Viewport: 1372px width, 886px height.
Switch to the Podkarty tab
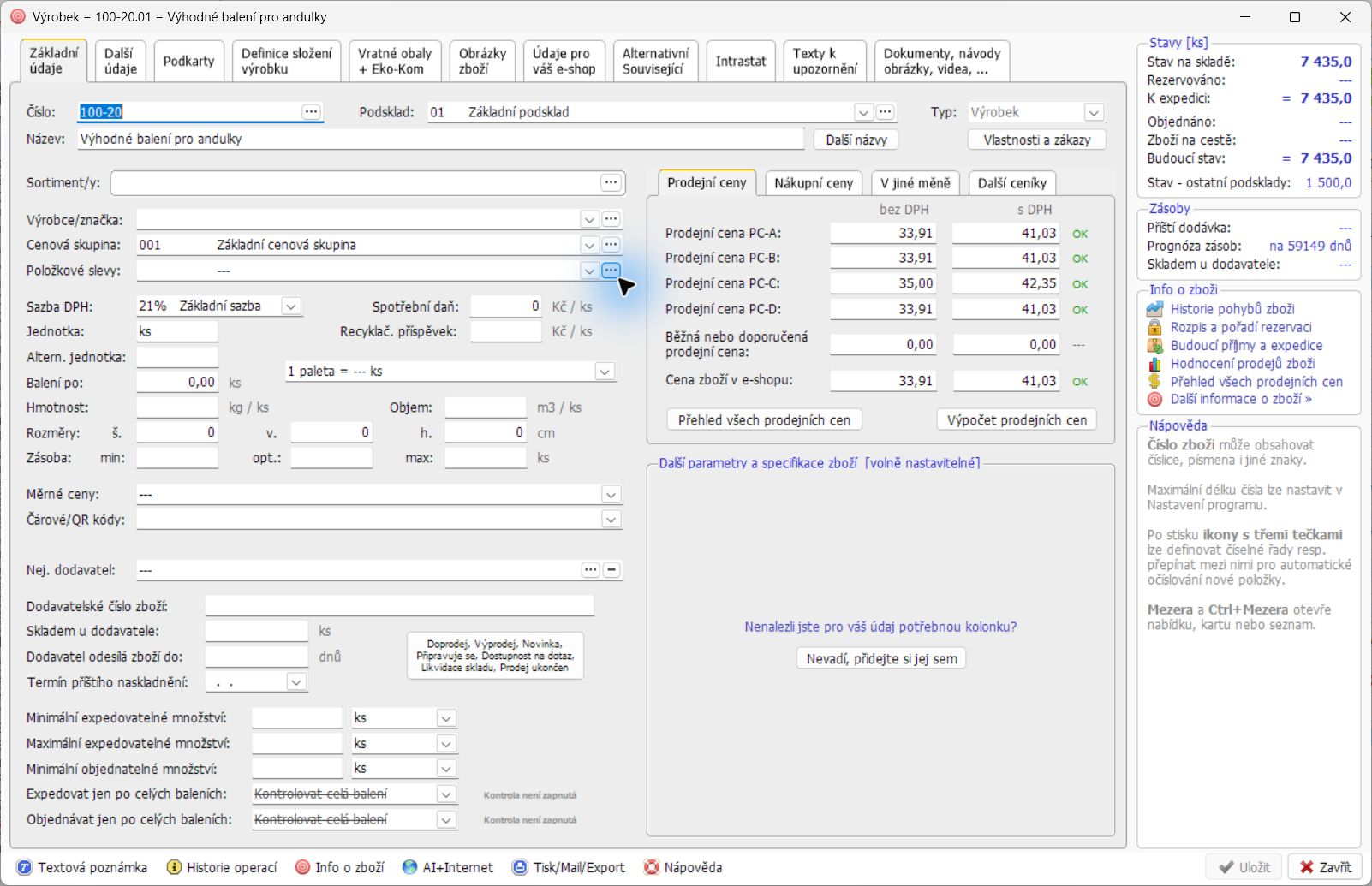pos(189,61)
